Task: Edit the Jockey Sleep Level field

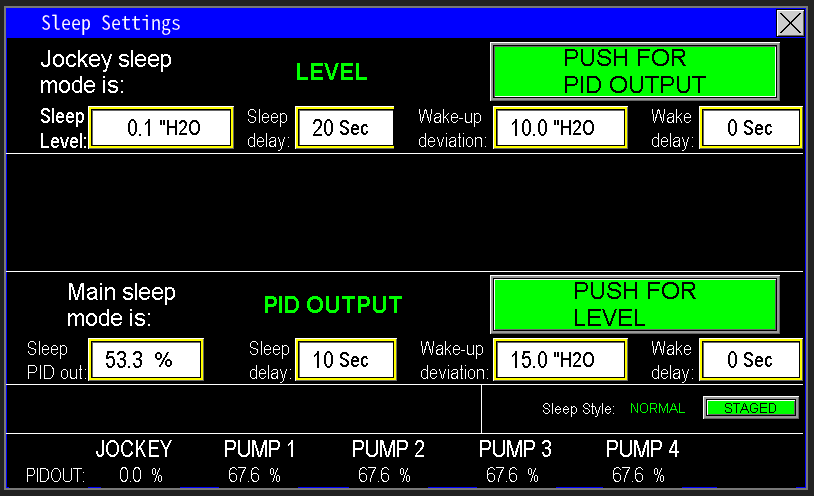Action: (x=161, y=128)
